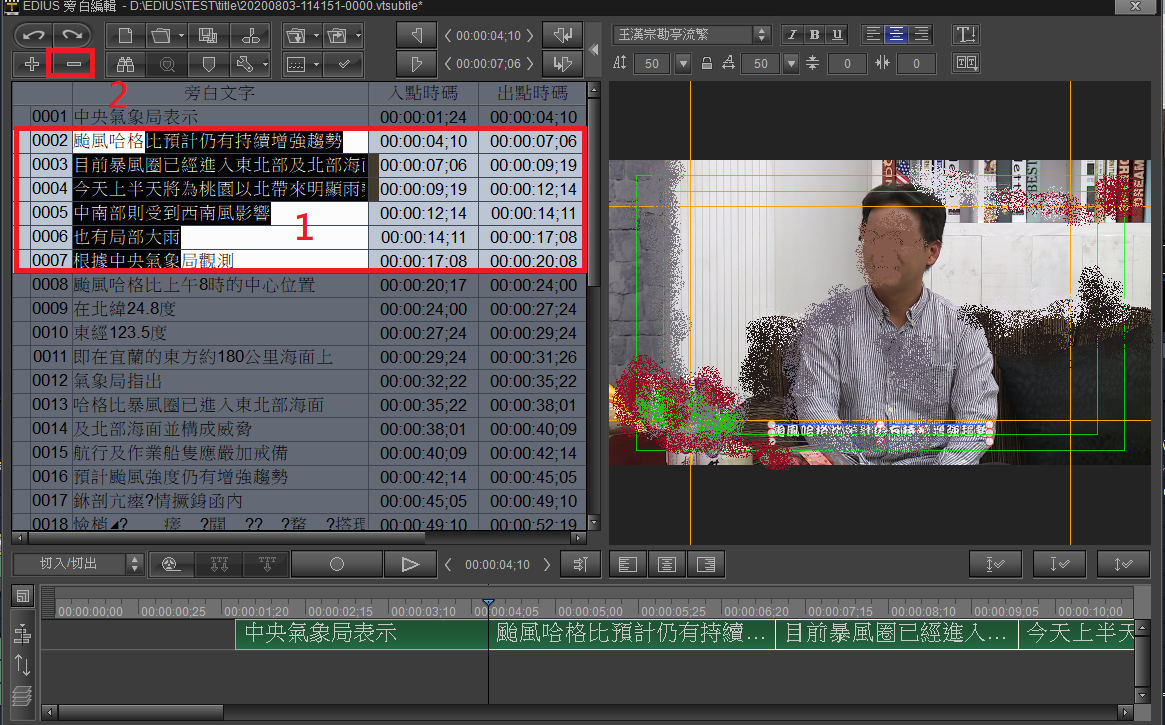Open a subtitle file via folder icon
This screenshot has width=1165, height=725.
(x=160, y=35)
